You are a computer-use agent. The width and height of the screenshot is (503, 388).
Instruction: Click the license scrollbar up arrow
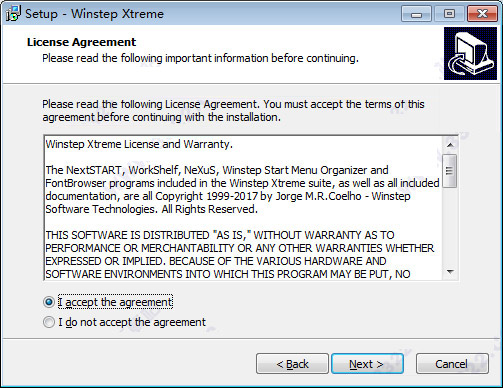coord(450,145)
